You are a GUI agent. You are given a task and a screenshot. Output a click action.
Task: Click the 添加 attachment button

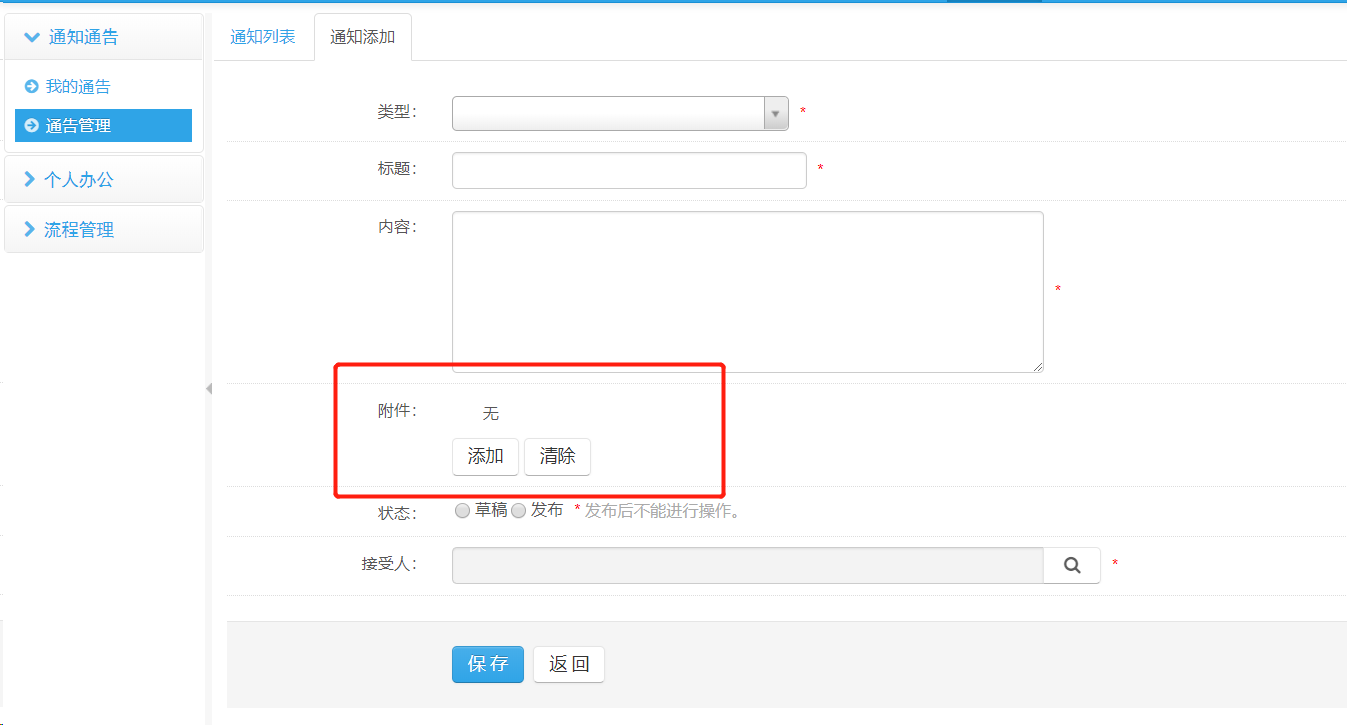click(x=485, y=456)
